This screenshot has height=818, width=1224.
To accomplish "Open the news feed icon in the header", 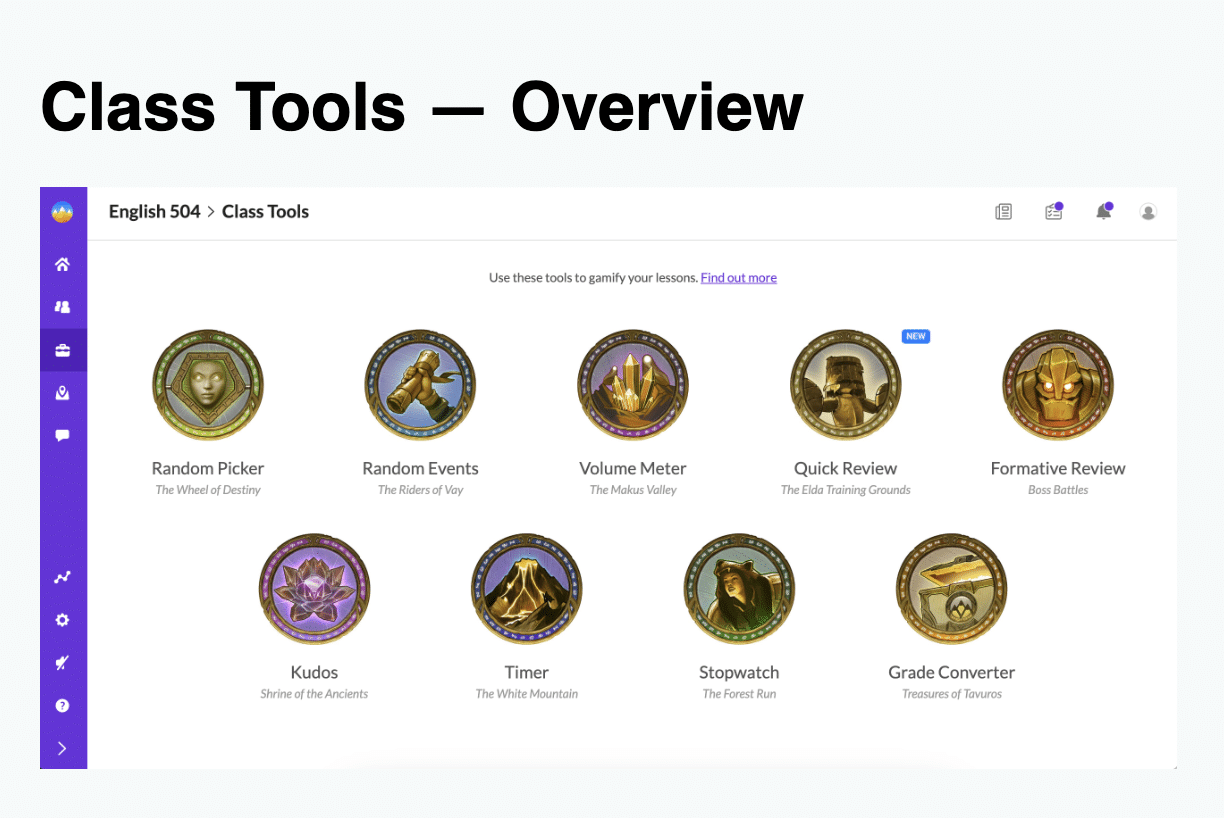I will 1003,212.
